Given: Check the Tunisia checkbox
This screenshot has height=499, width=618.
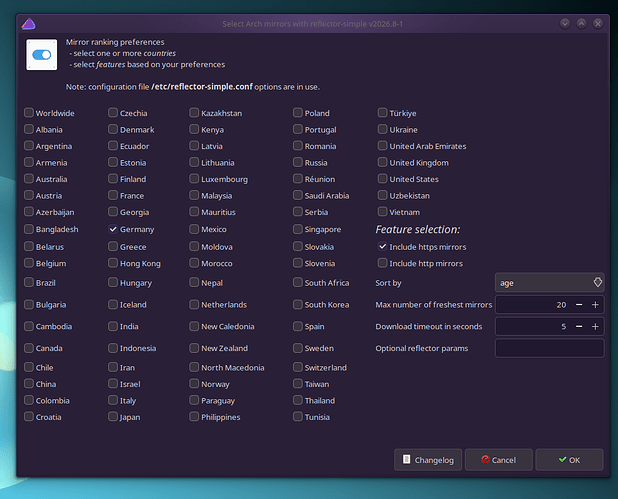Looking at the screenshot, I should [x=298, y=417].
